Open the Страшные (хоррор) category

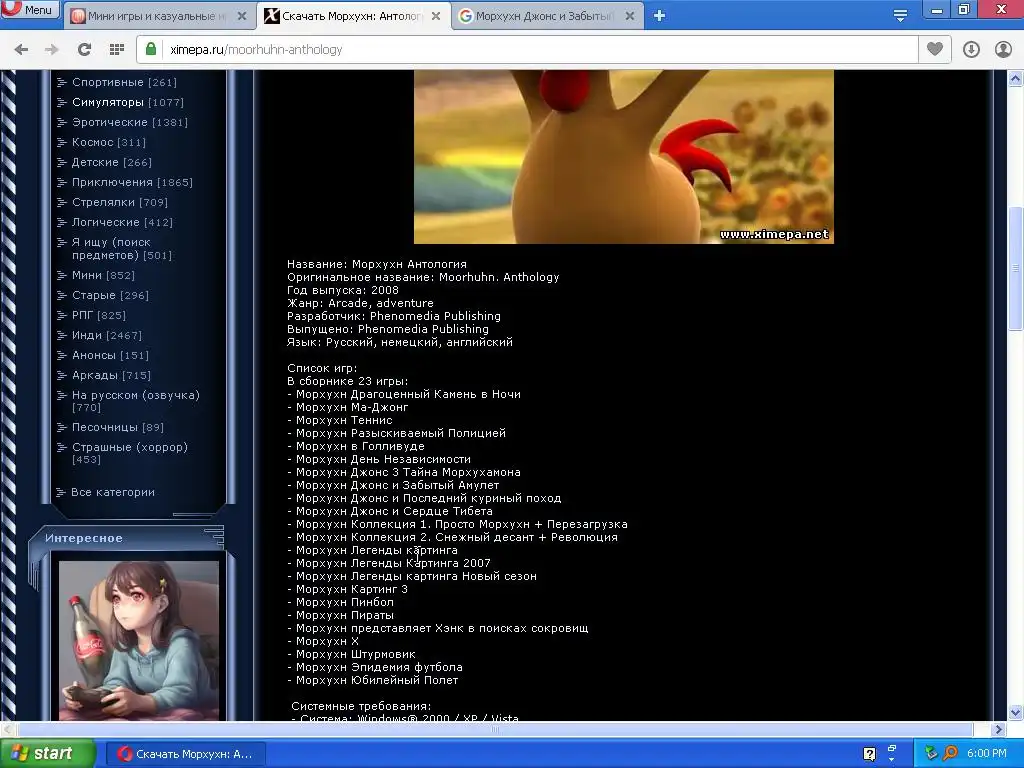click(x=130, y=453)
